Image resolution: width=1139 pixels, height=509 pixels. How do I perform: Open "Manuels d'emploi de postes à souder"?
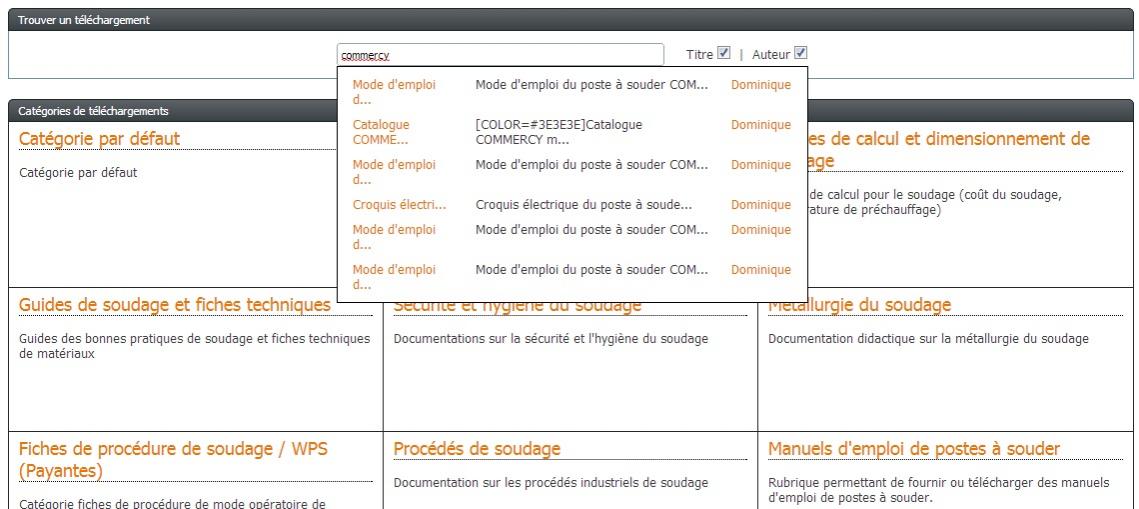[x=914, y=449]
